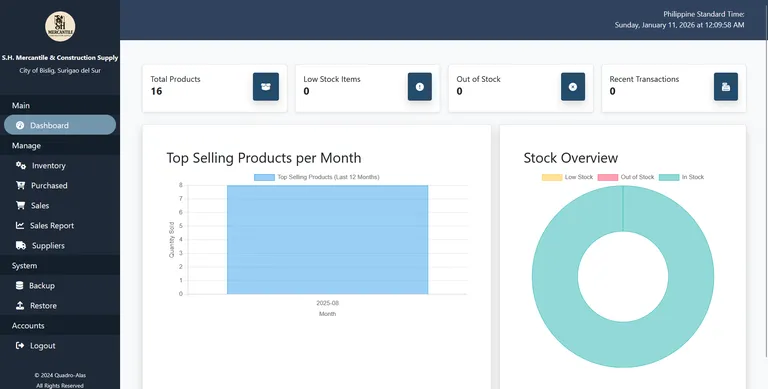Click the yellow Low Stock color swatch
Viewport: 768px width, 389px height.
pos(552,177)
